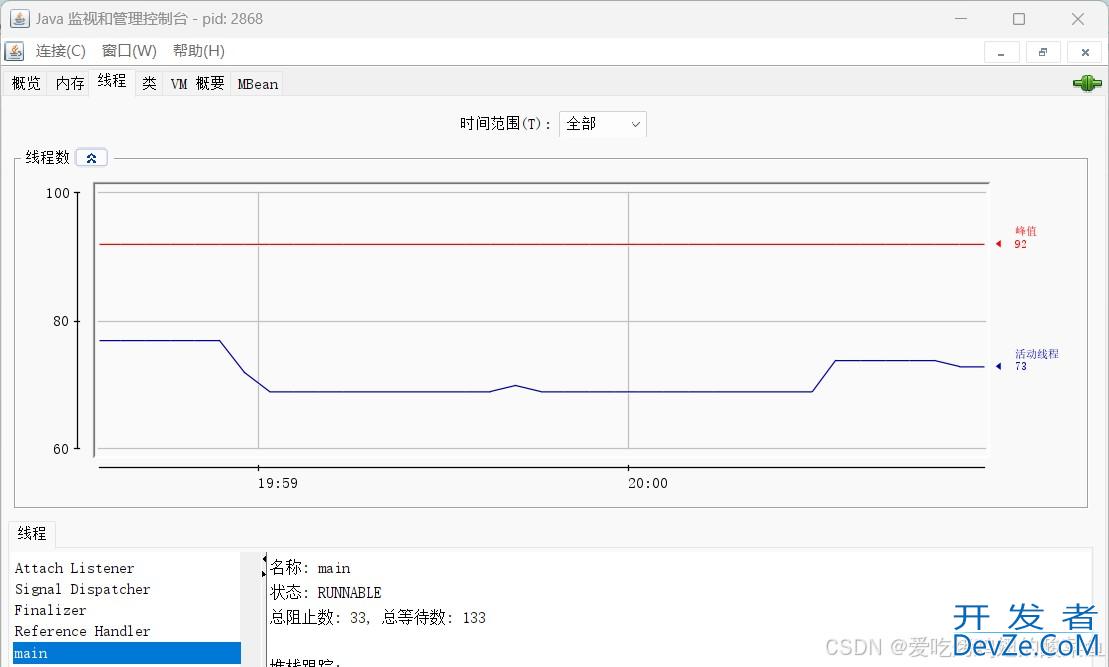The width and height of the screenshot is (1109, 667).
Task: Click the red 峰值 92 legend marker
Action: 998,244
